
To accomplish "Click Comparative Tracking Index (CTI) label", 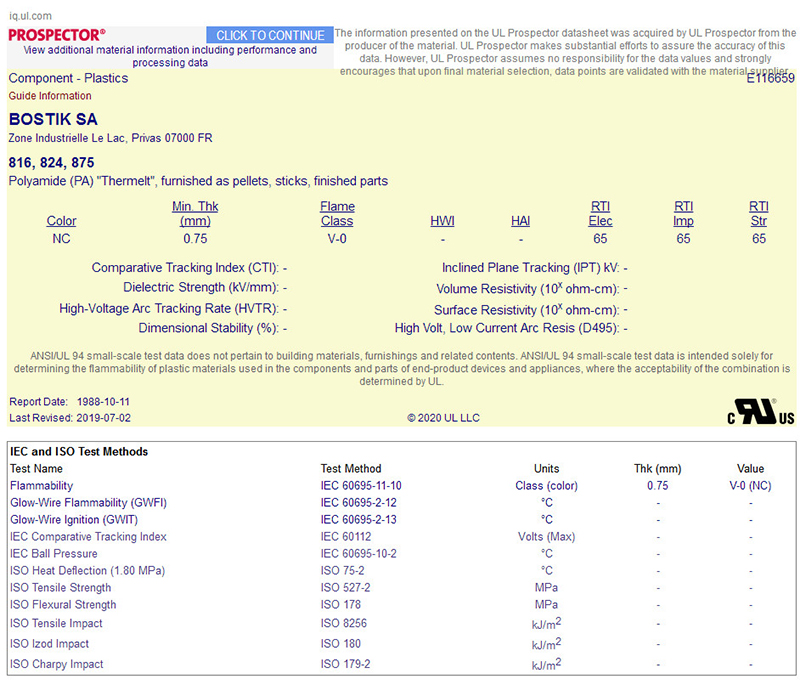I will coord(185,268).
